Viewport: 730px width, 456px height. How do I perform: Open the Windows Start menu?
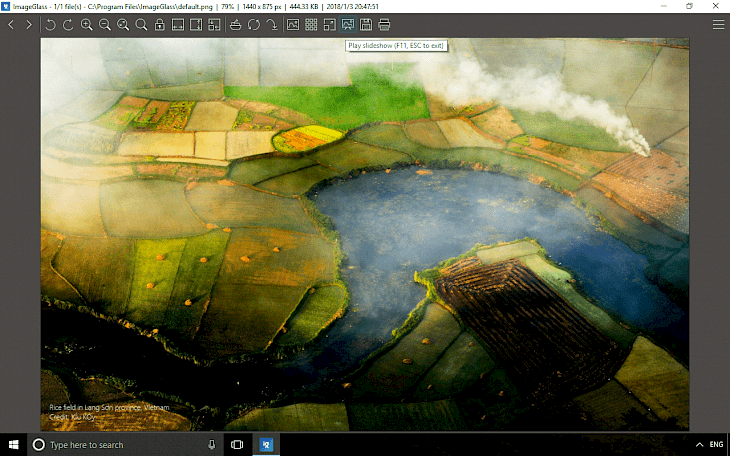coord(14,445)
